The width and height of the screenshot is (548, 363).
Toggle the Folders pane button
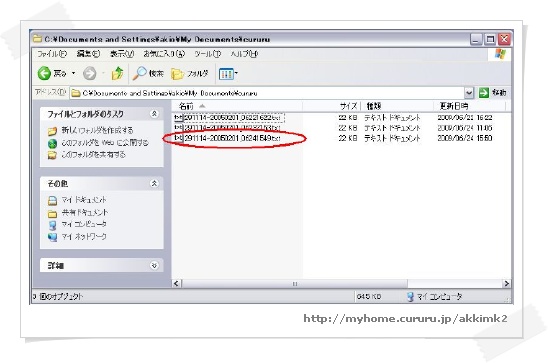click(x=190, y=73)
